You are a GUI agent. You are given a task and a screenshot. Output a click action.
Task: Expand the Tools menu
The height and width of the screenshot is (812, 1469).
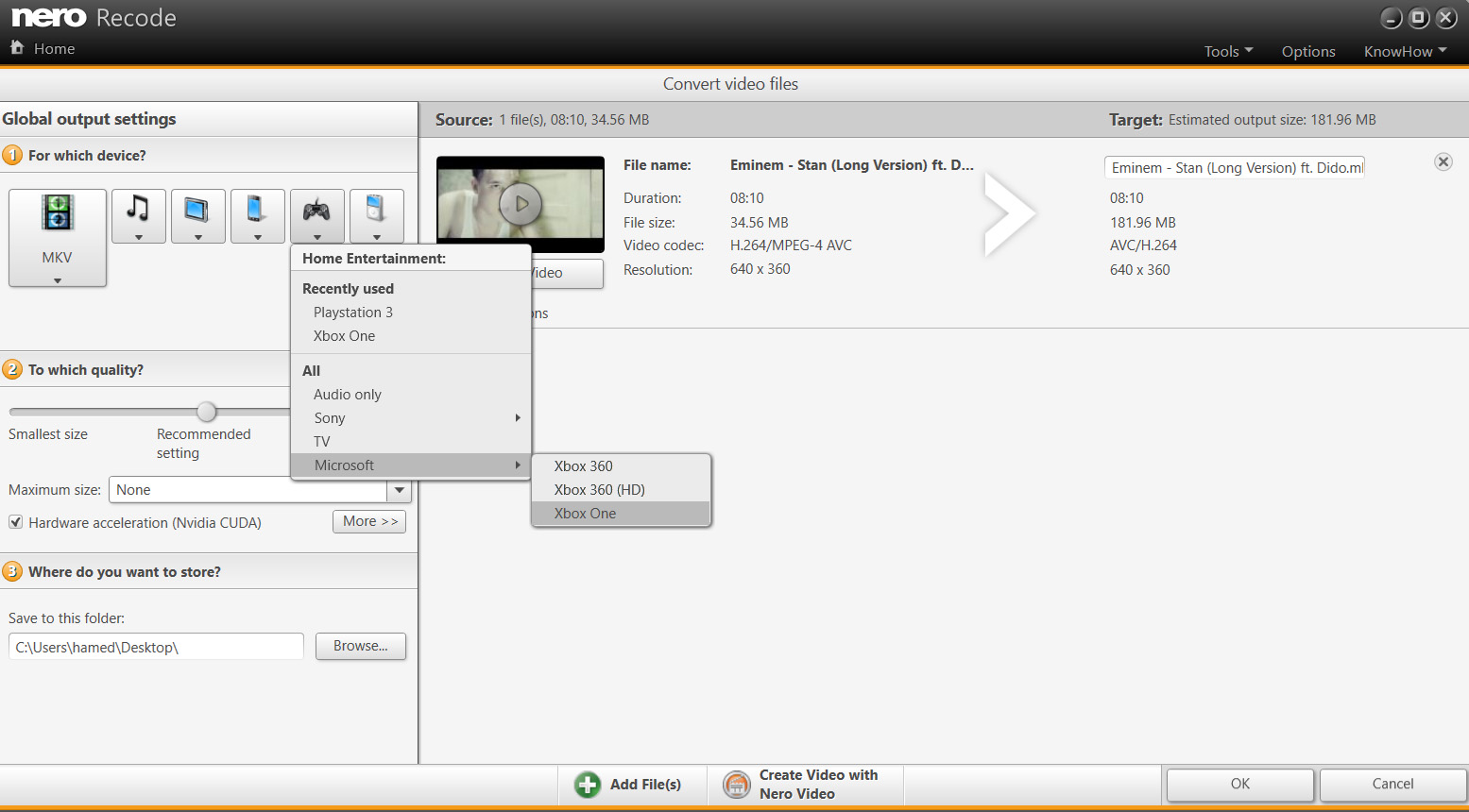pyautogui.click(x=1228, y=51)
